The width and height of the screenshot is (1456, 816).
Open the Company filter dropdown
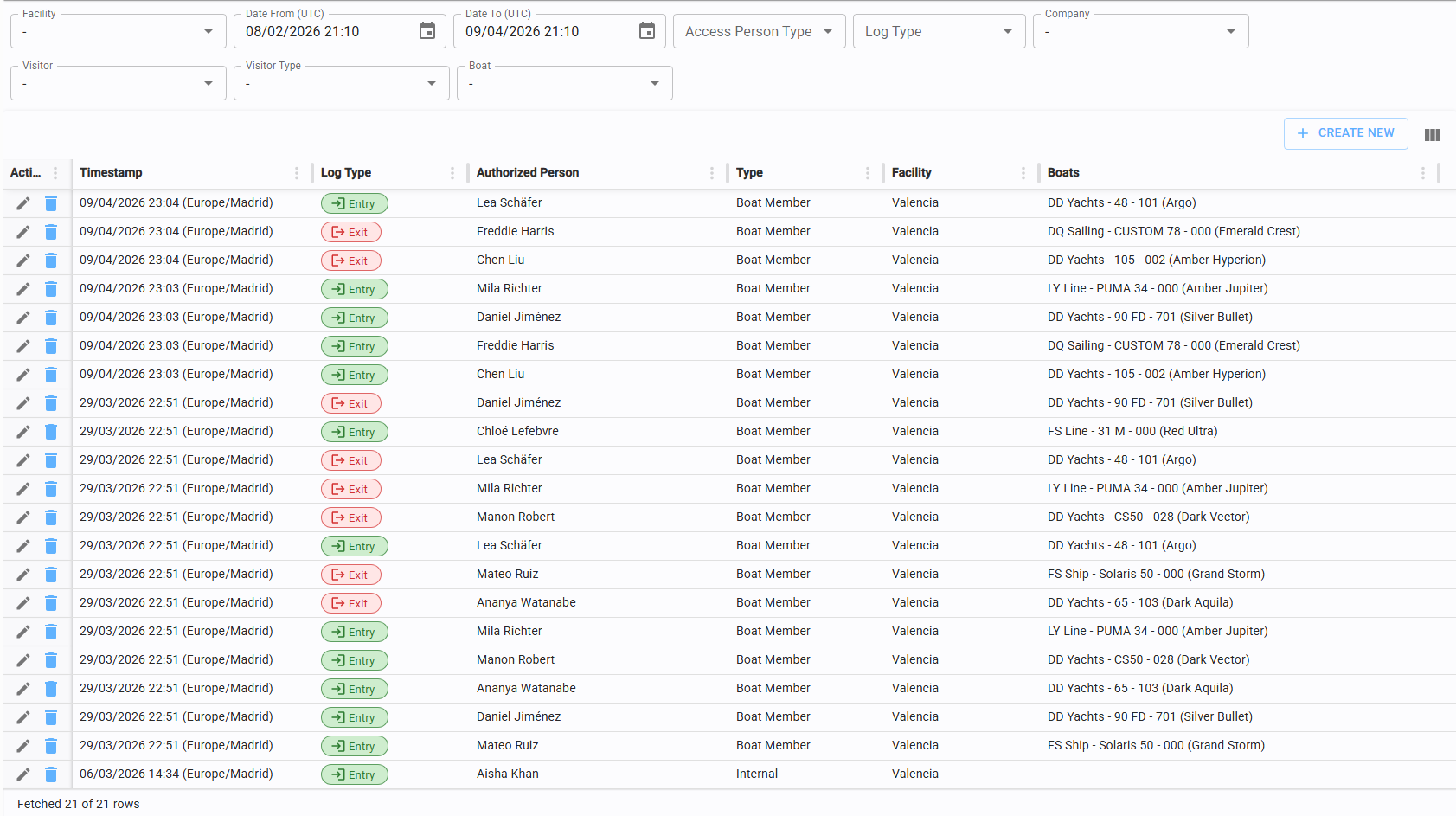point(1140,32)
